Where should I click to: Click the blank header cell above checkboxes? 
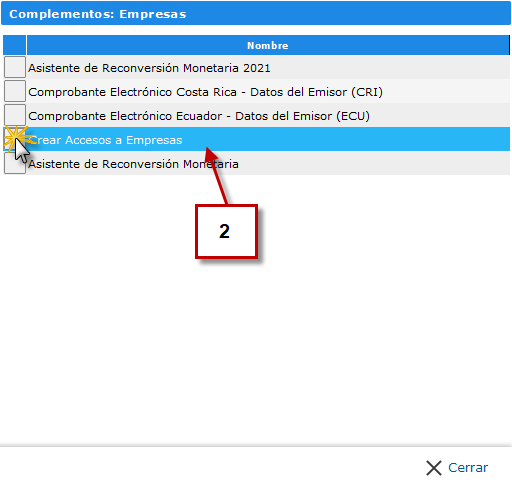(14, 45)
